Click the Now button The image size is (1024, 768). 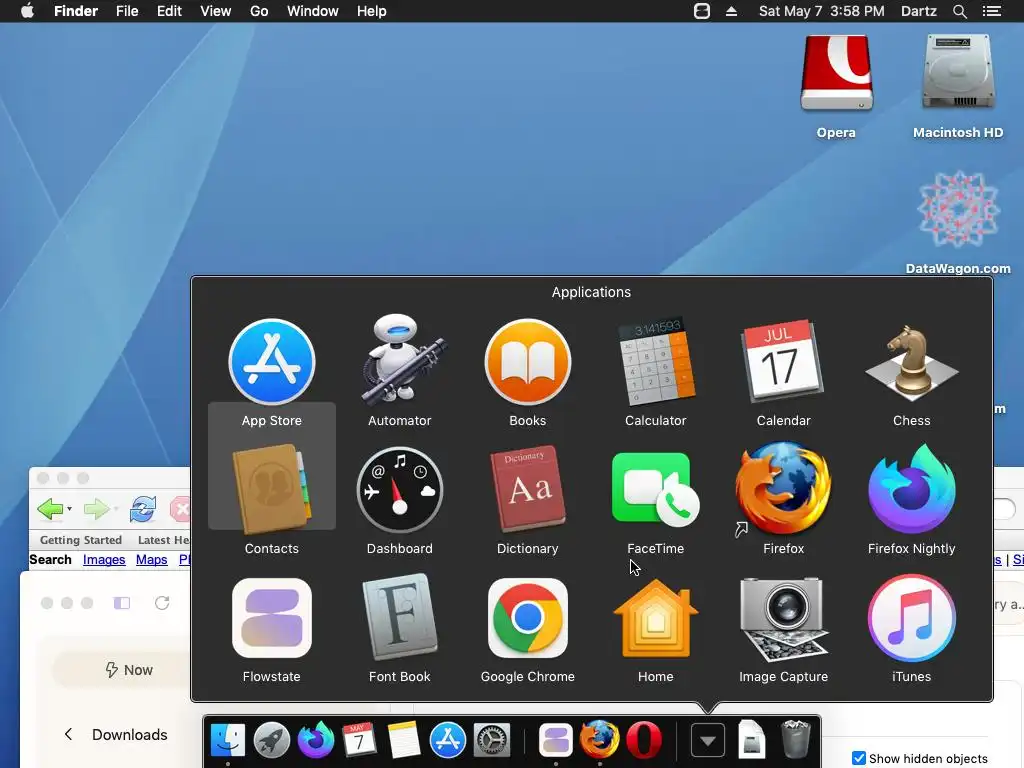[129, 670]
